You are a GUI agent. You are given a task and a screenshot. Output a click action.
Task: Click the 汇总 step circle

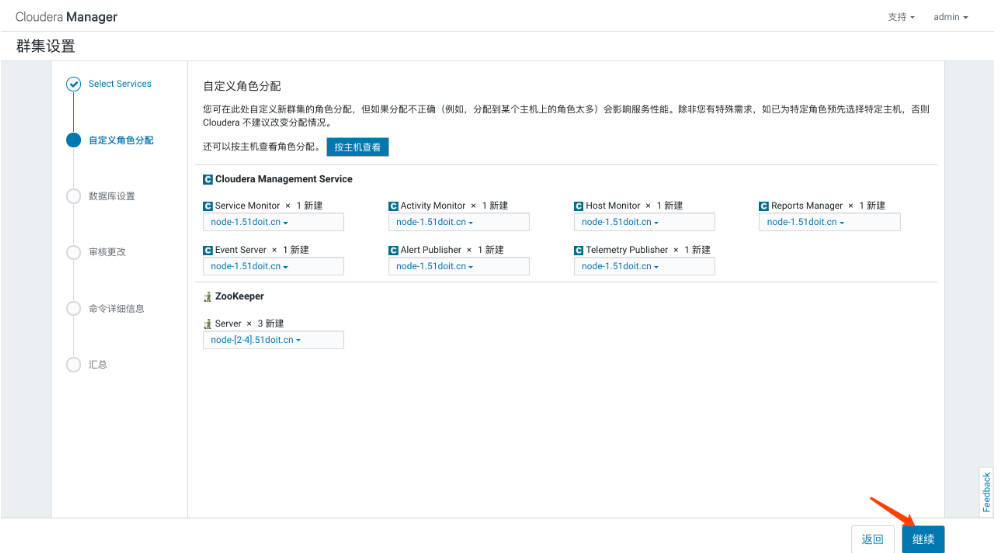[x=74, y=365]
